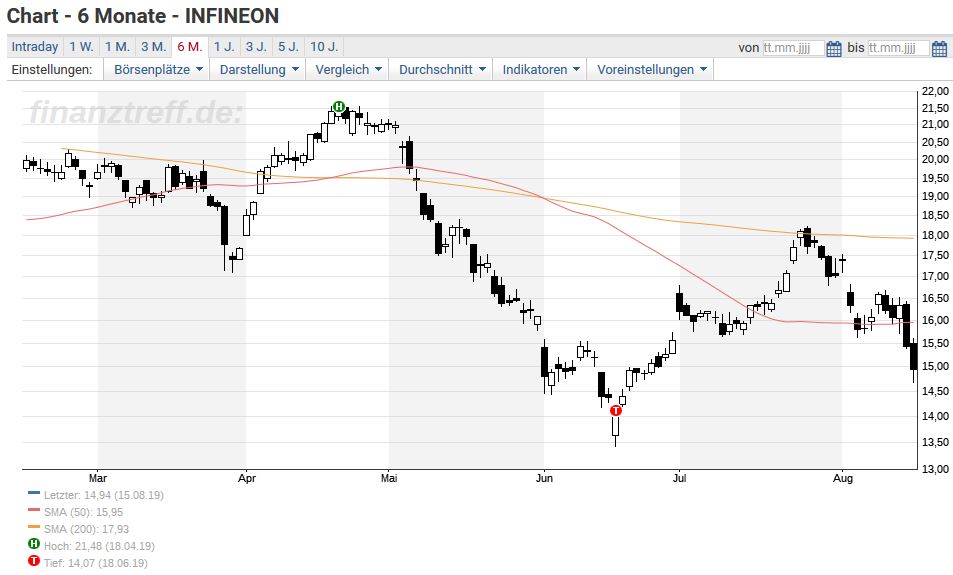Open the Darstellung dropdown

tap(258, 69)
